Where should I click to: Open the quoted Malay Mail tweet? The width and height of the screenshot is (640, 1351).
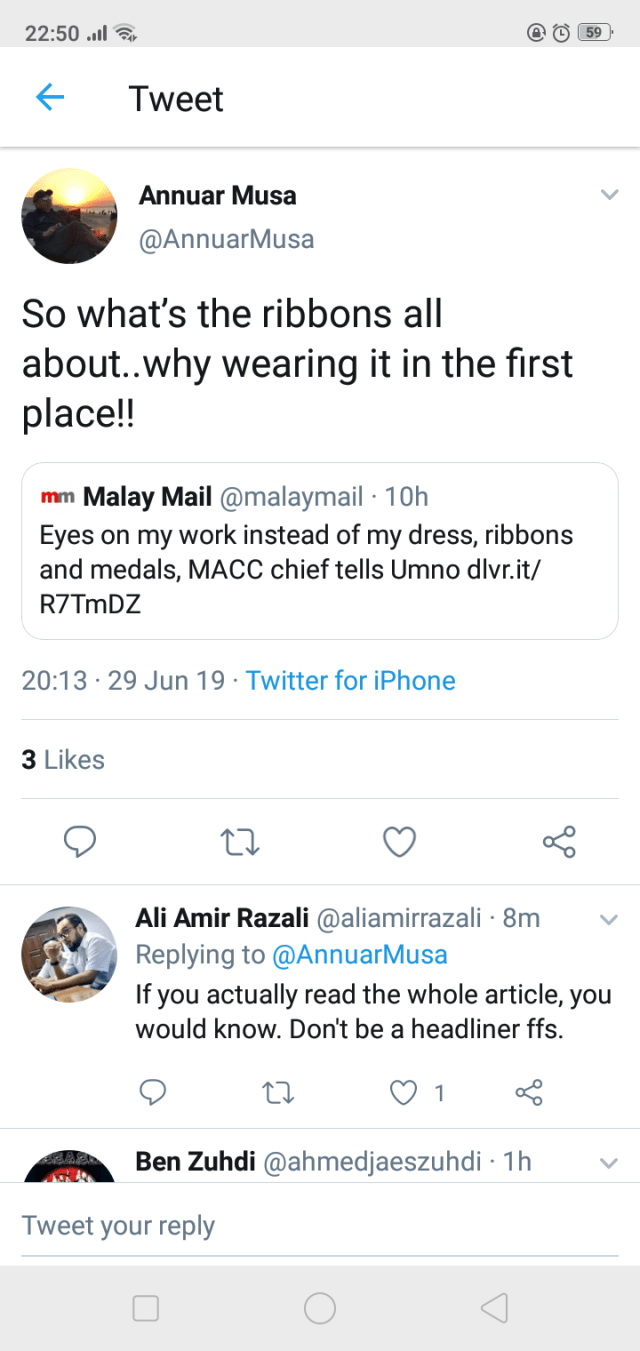(x=319, y=550)
